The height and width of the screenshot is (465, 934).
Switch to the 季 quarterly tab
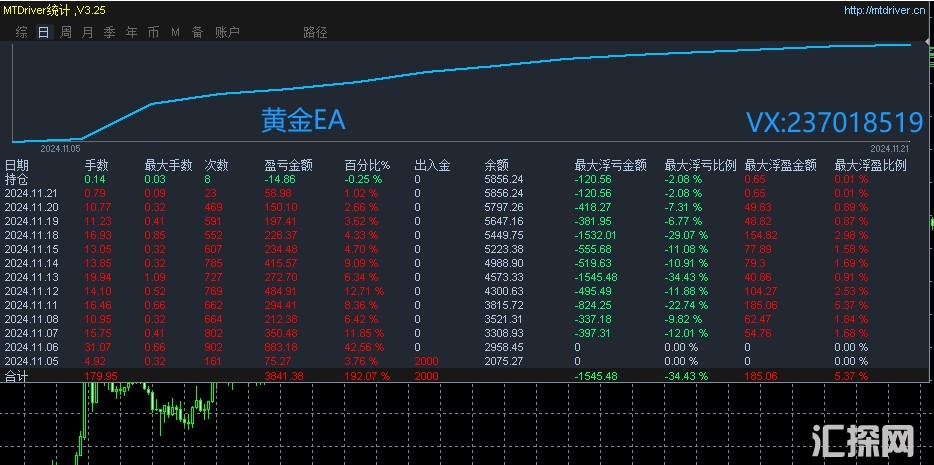pyautogui.click(x=110, y=32)
